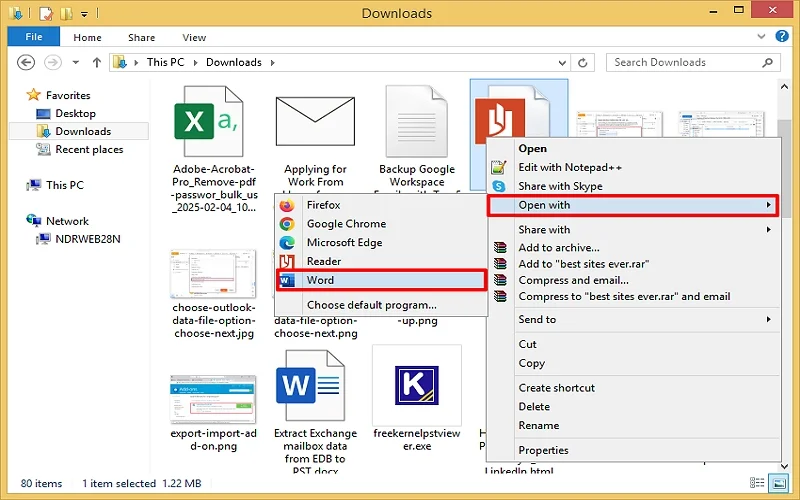Select Extract Exchange mailbox data Word file
Screen dimensions: 800x500
coord(311,386)
